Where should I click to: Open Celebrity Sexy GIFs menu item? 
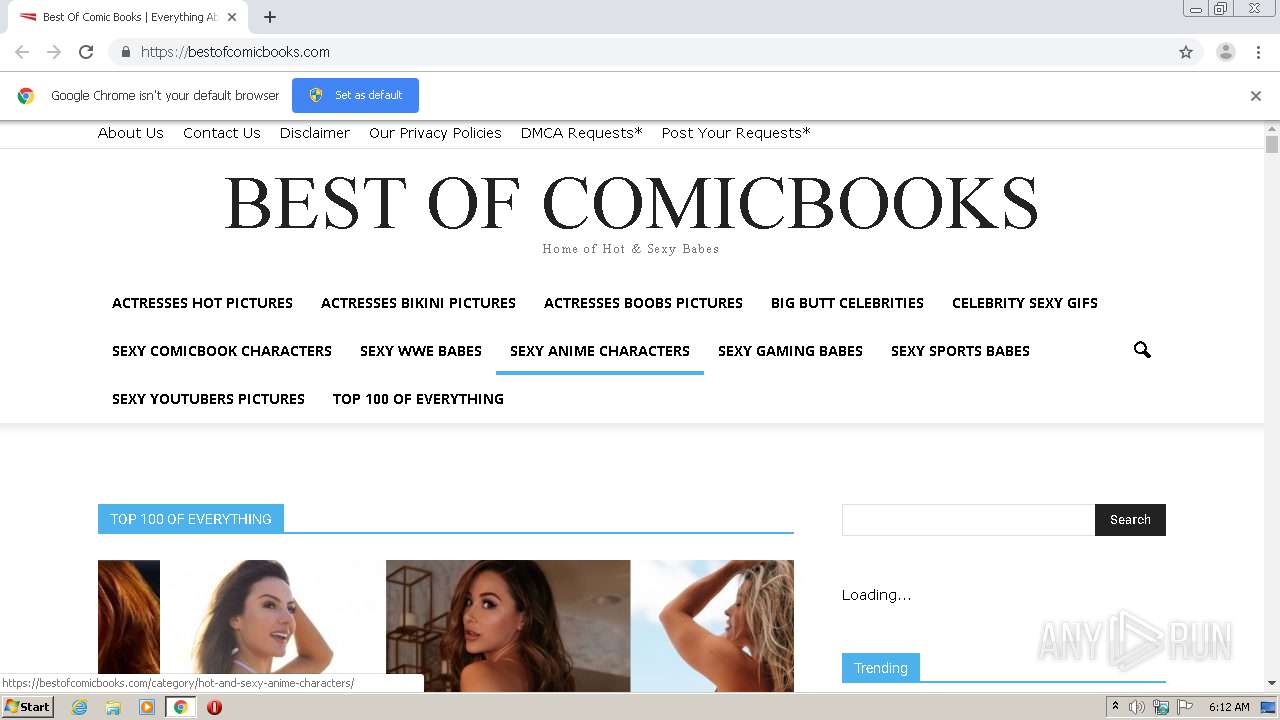tap(1025, 303)
